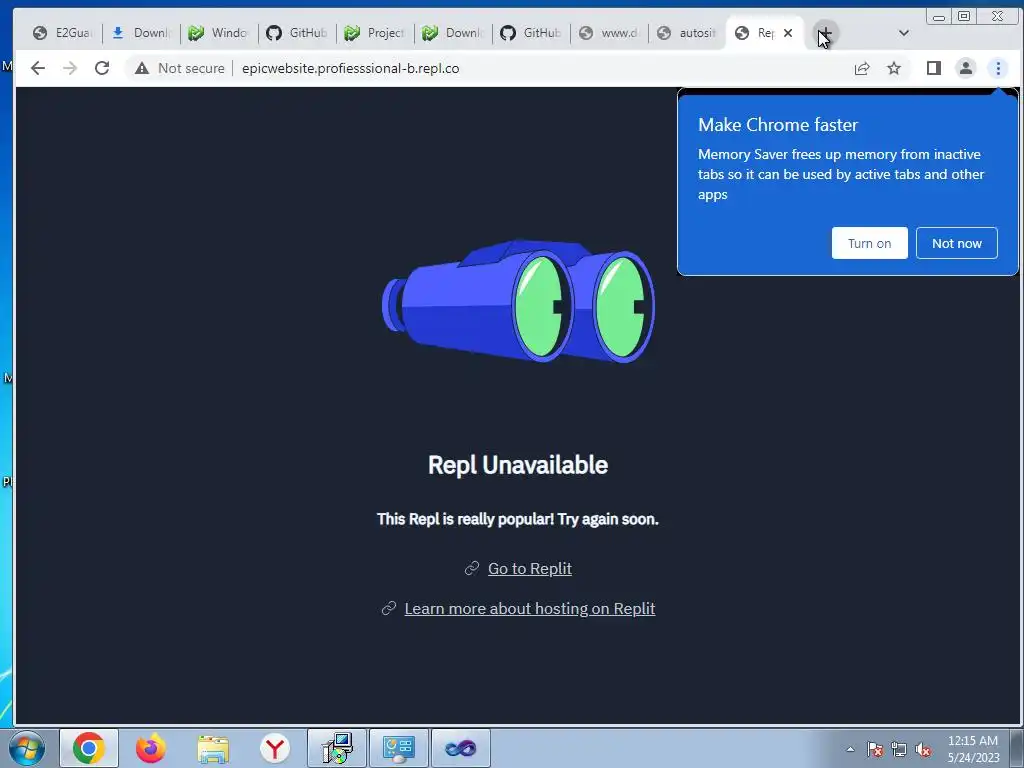Open the Chrome profile avatar
The width and height of the screenshot is (1024, 768).
[966, 68]
